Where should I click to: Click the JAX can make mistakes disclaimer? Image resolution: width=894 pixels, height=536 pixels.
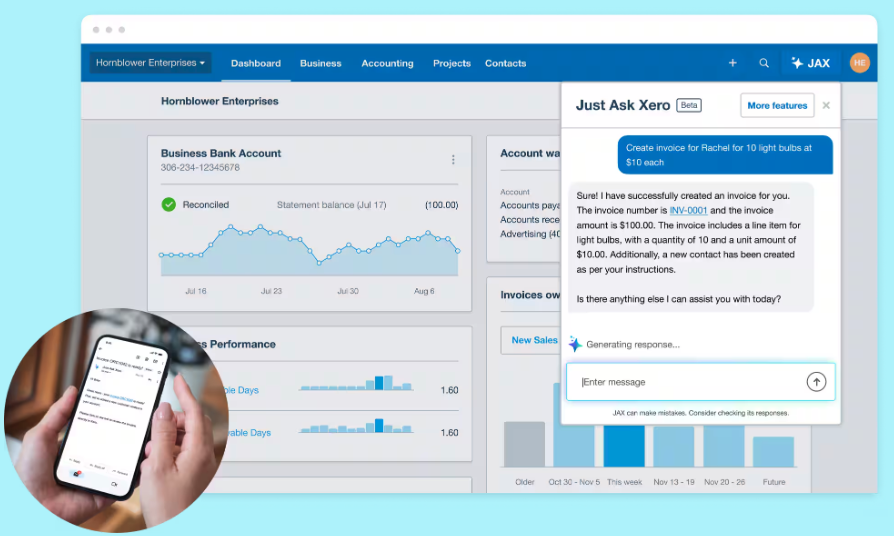[x=701, y=413]
